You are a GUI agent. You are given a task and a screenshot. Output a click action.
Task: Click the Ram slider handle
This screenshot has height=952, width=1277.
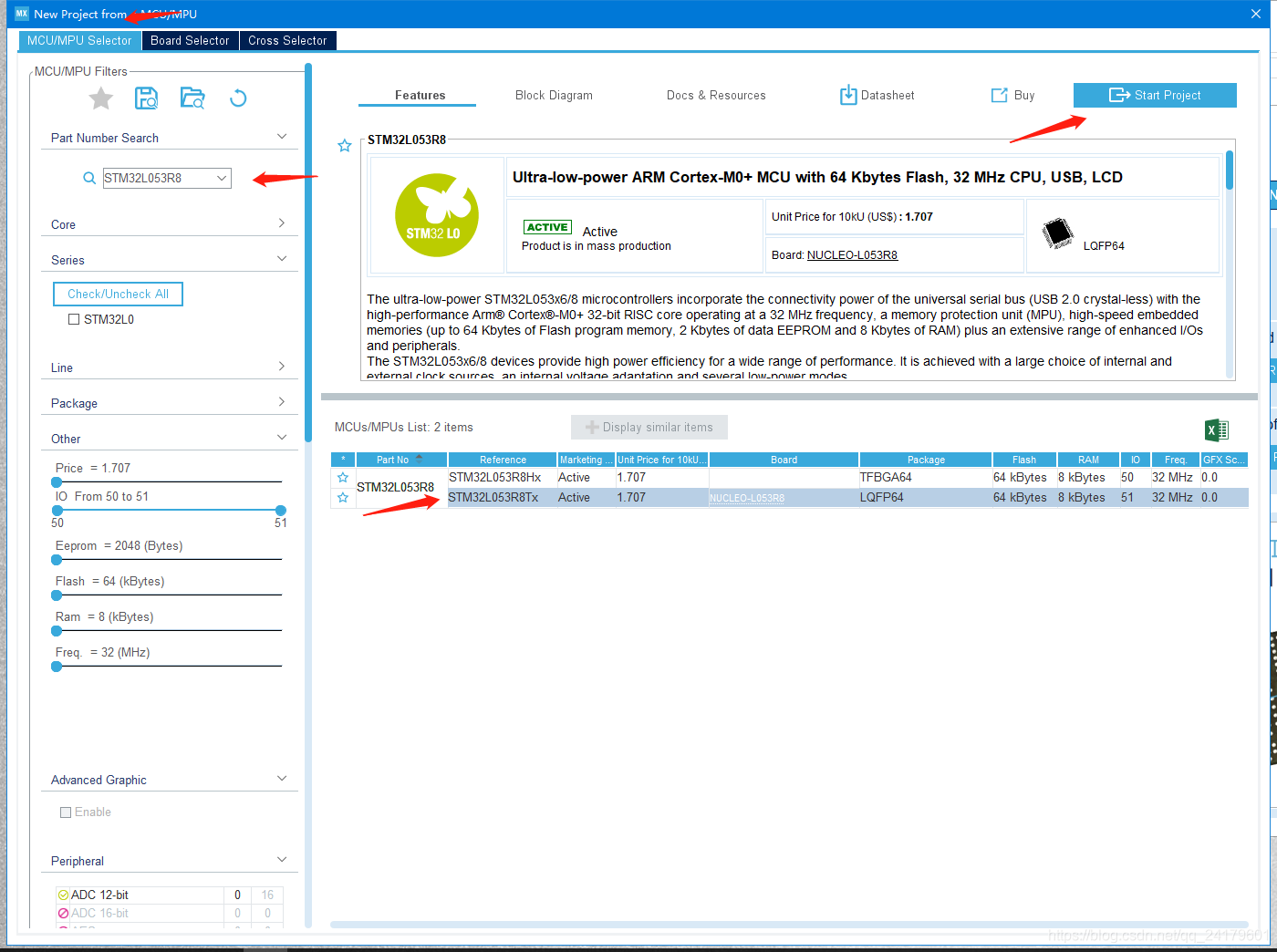point(57,631)
